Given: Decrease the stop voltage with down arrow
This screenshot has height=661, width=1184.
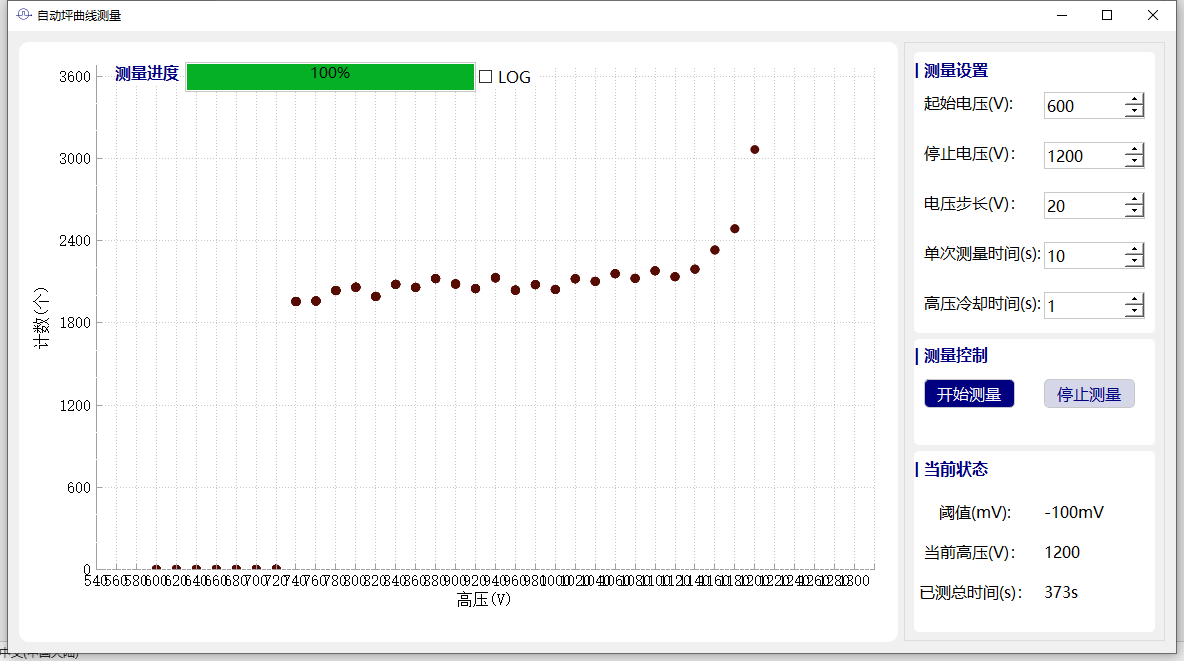Looking at the screenshot, I should 1134,162.
